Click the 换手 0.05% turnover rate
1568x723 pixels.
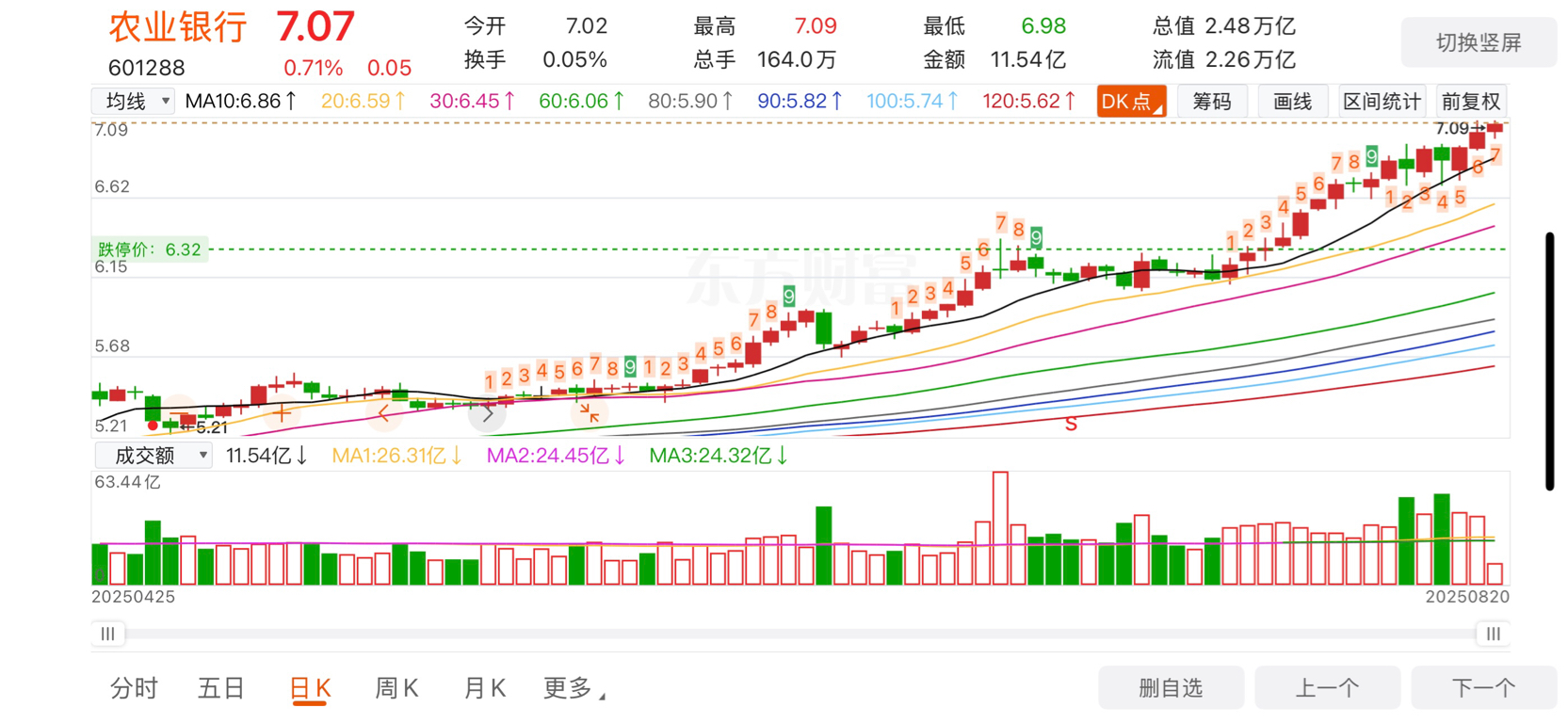pyautogui.click(x=535, y=60)
